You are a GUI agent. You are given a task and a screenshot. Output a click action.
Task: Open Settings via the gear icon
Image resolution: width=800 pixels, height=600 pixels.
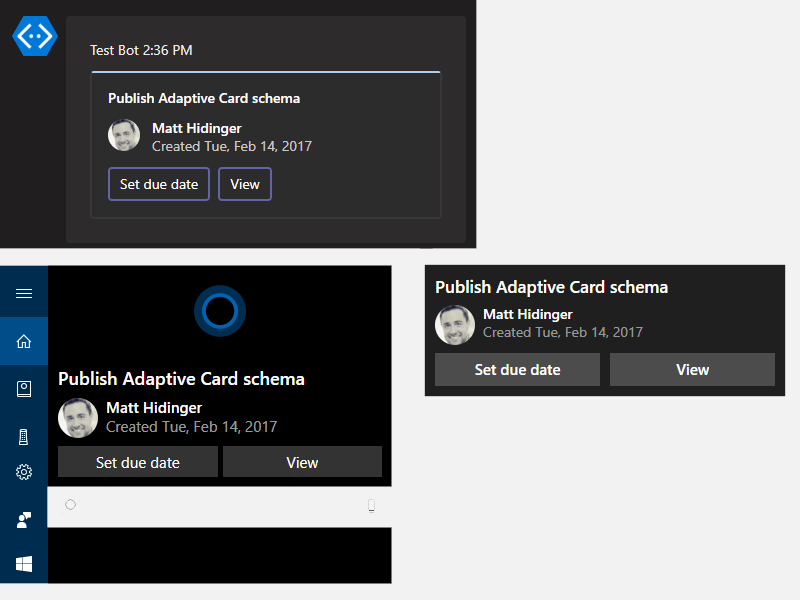pyautogui.click(x=23, y=472)
